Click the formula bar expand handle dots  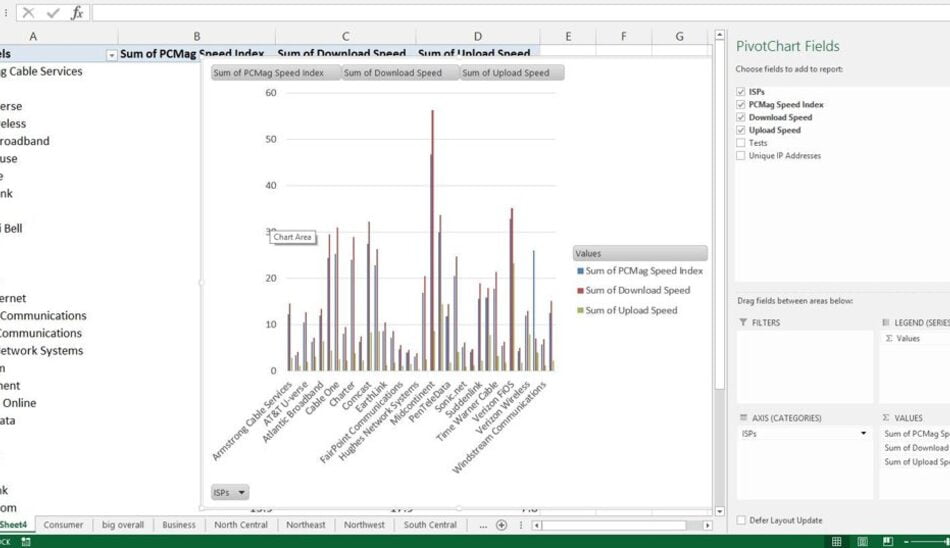click(x=5, y=13)
